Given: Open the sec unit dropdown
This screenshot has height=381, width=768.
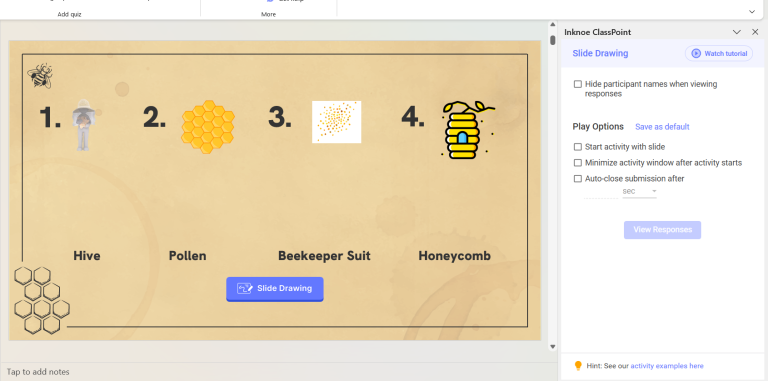Looking at the screenshot, I should (x=639, y=191).
